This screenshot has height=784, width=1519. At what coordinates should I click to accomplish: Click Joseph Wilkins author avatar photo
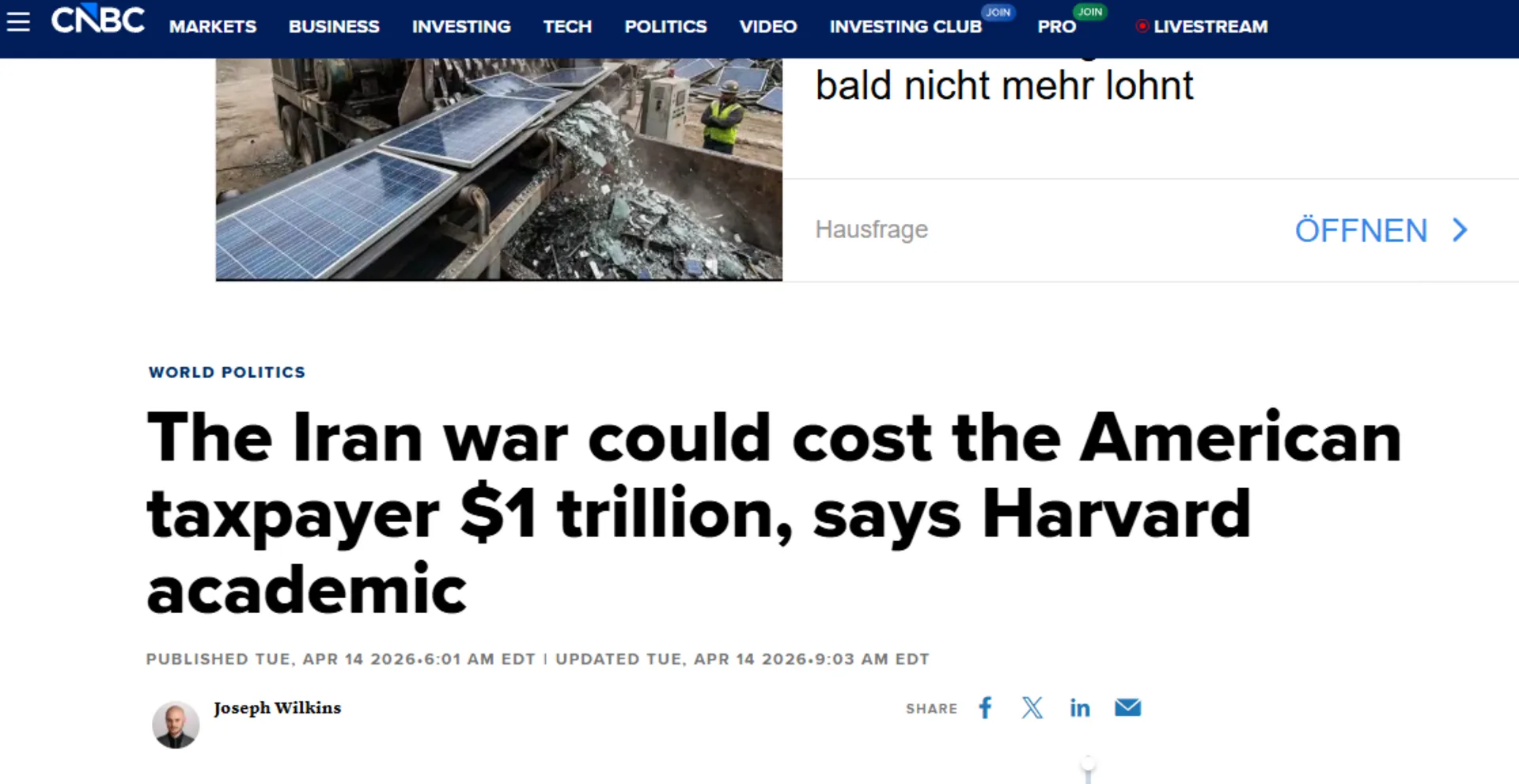point(176,725)
